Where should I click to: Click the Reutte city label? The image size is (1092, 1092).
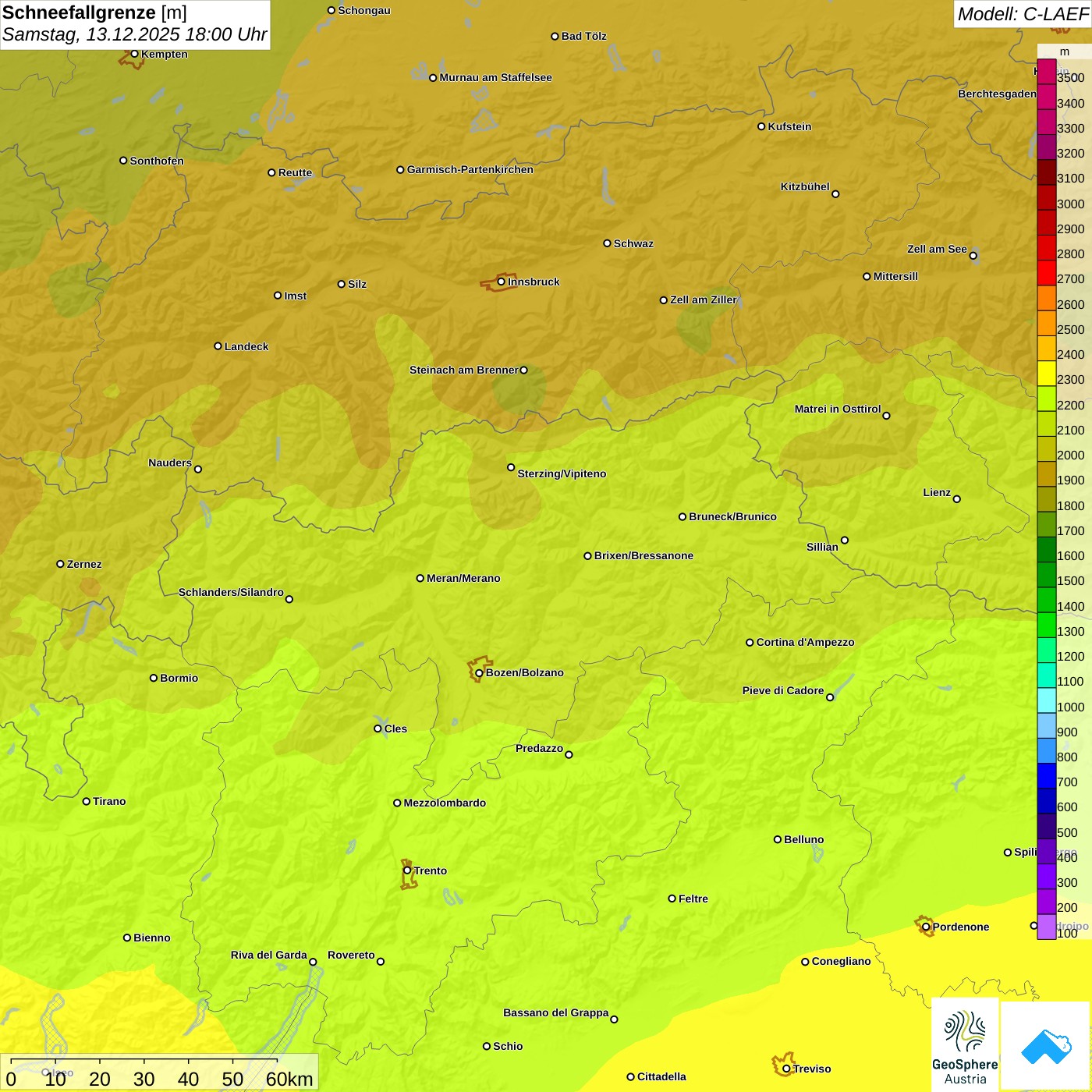(295, 172)
